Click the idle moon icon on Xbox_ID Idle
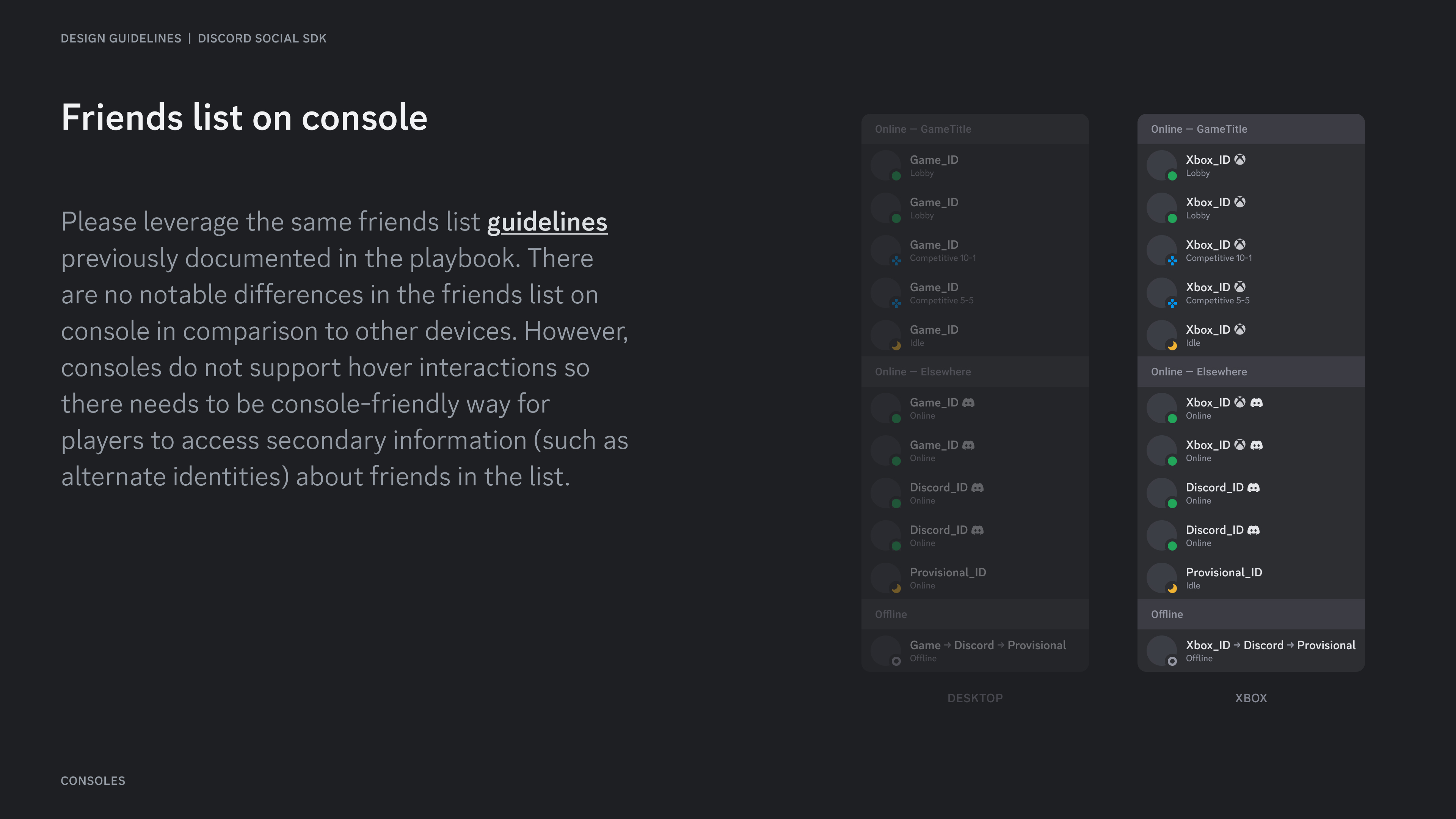Viewport: 1456px width, 819px height. click(x=1172, y=345)
